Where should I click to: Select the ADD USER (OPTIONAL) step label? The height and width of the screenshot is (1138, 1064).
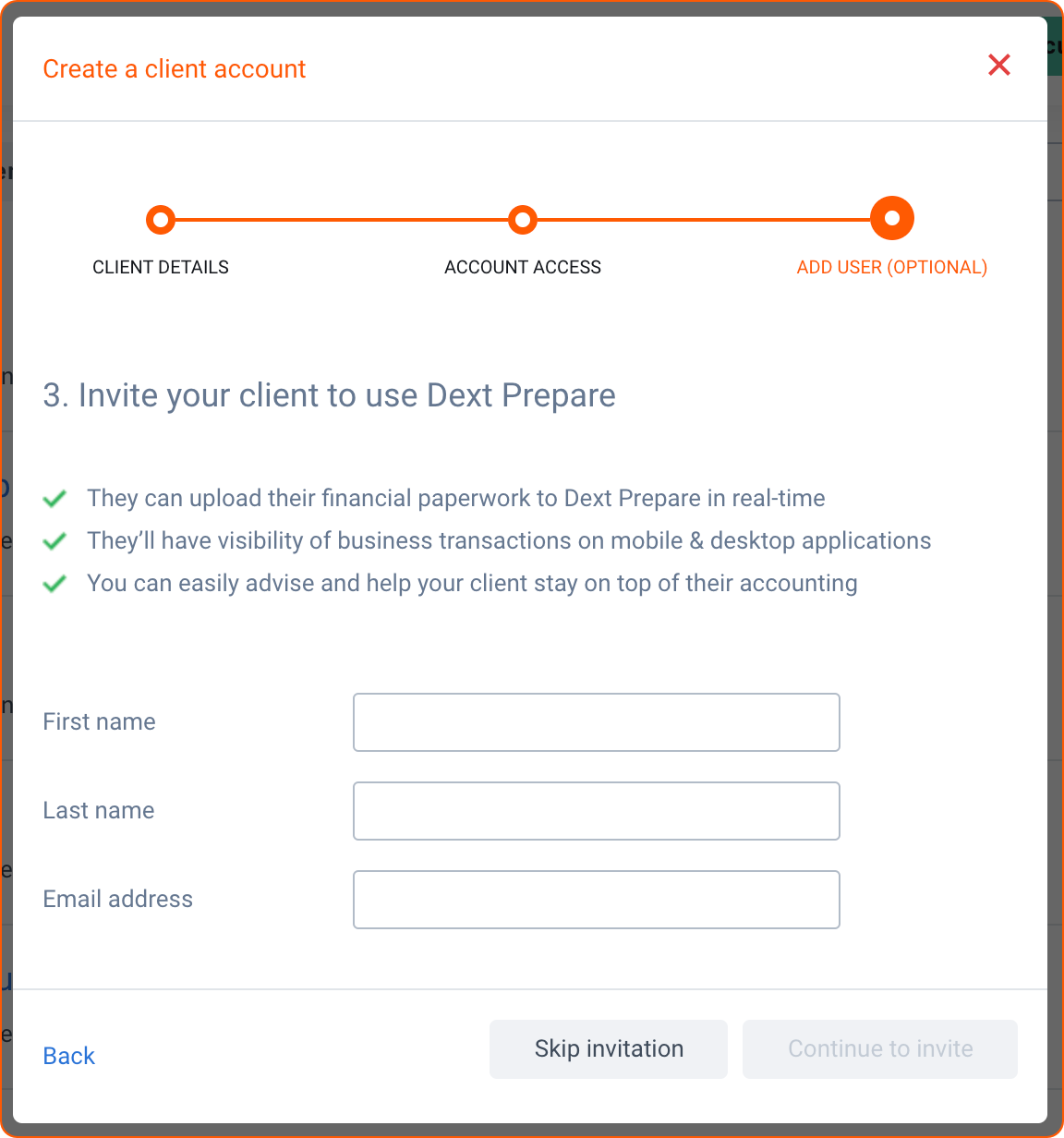click(892, 267)
